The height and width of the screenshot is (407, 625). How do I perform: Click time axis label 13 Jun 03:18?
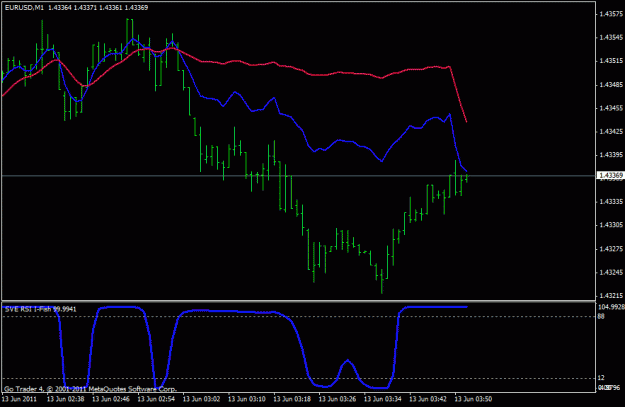(292, 399)
